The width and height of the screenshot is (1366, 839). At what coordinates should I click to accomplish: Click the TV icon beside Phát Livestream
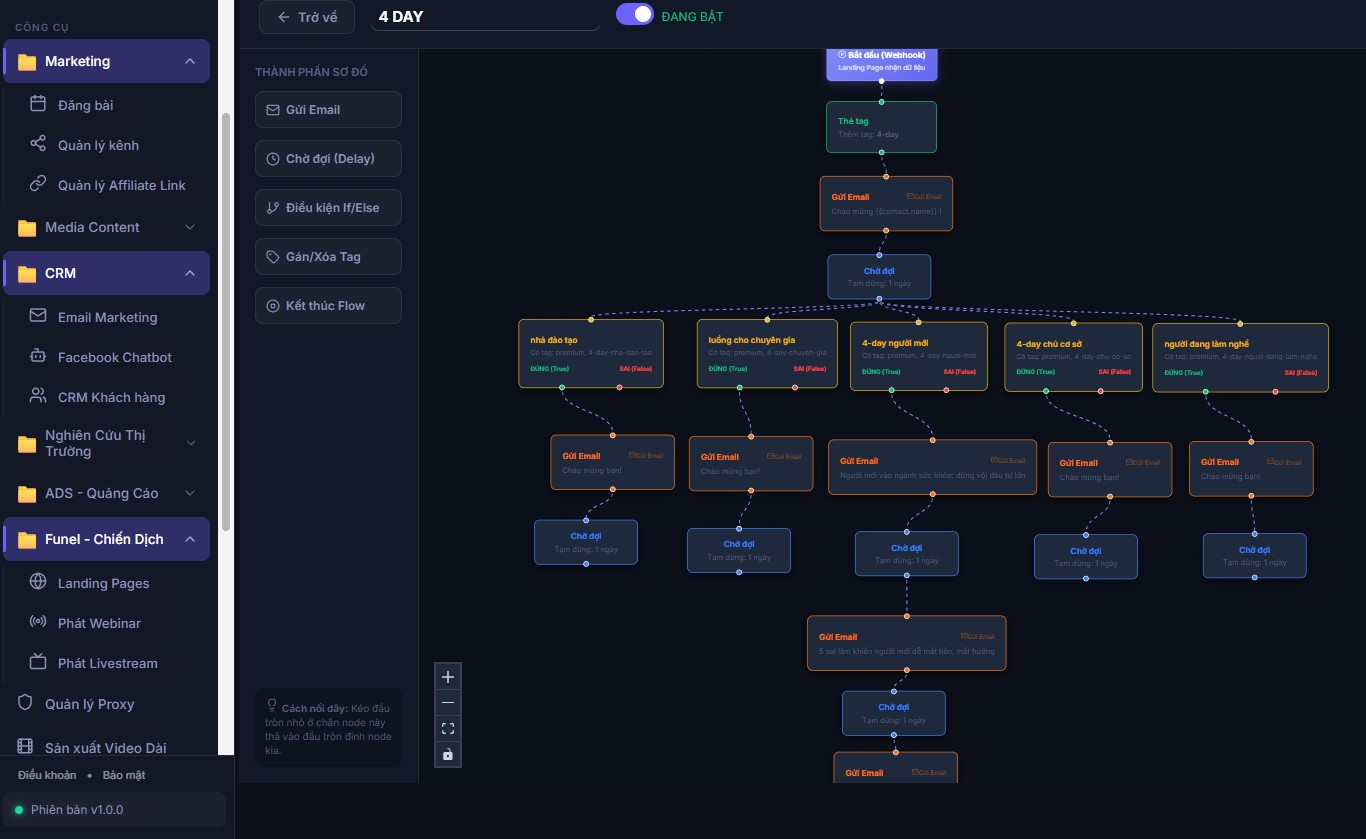point(38,662)
